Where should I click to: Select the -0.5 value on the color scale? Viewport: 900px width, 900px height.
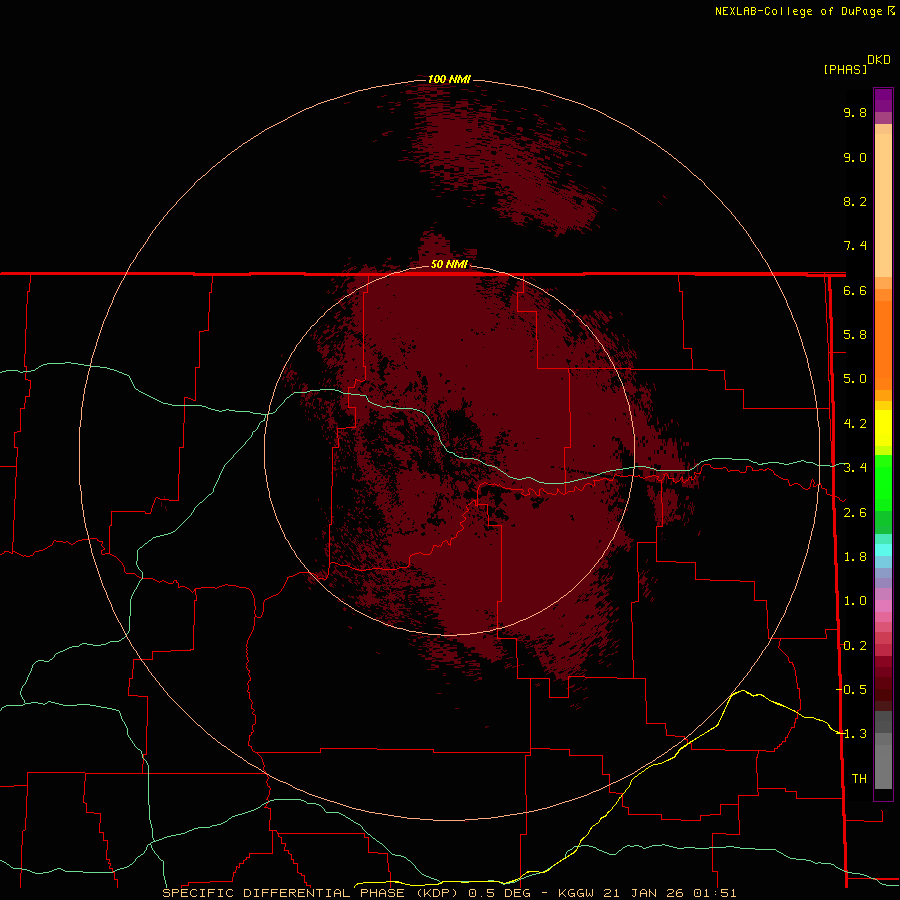(852, 690)
